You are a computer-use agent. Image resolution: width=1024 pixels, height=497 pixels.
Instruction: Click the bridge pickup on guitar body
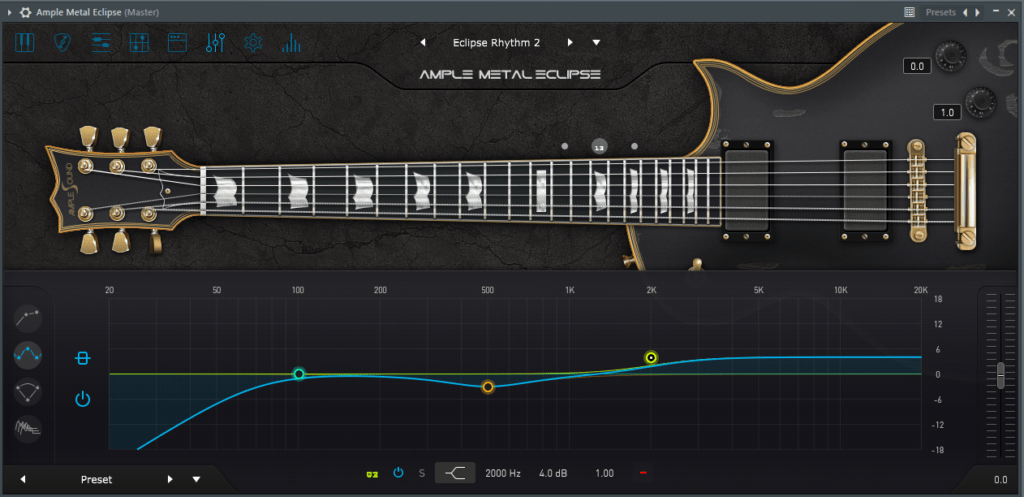865,191
